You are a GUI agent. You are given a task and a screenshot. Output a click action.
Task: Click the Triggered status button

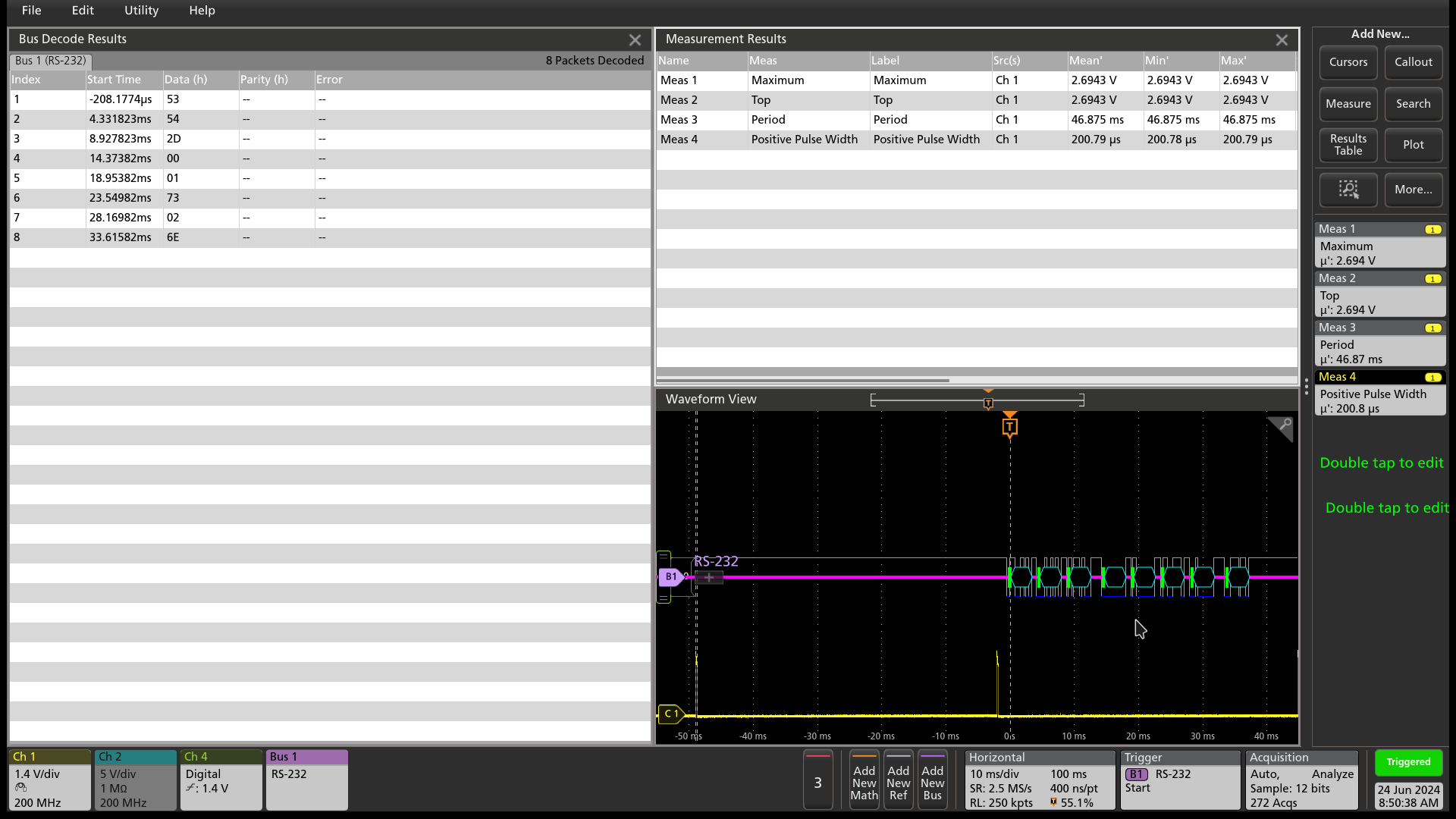coord(1407,762)
